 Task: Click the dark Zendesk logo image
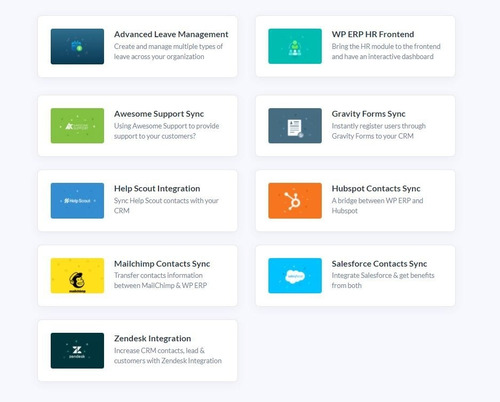77,351
